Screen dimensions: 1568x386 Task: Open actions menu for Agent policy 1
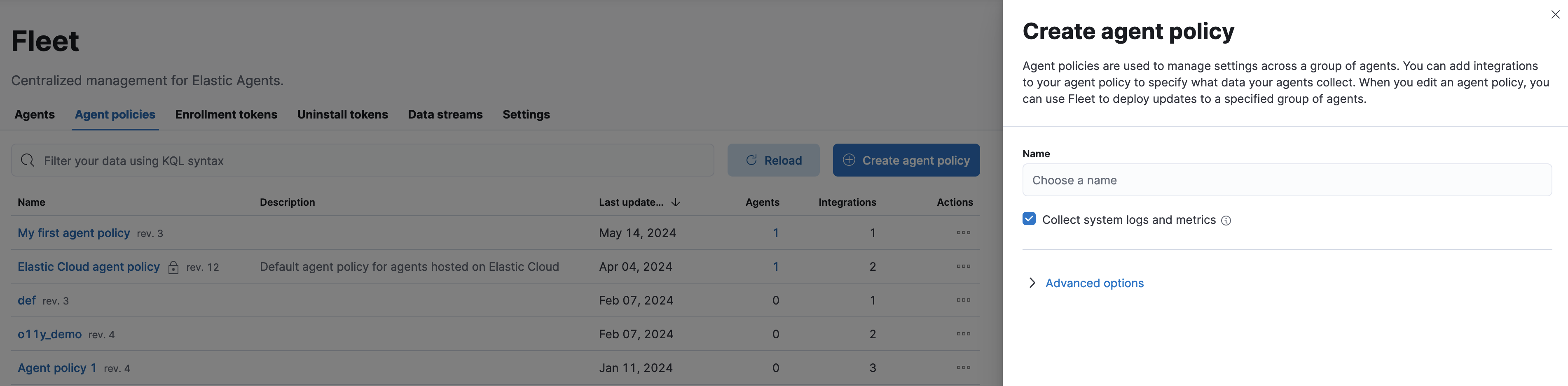[963, 368]
